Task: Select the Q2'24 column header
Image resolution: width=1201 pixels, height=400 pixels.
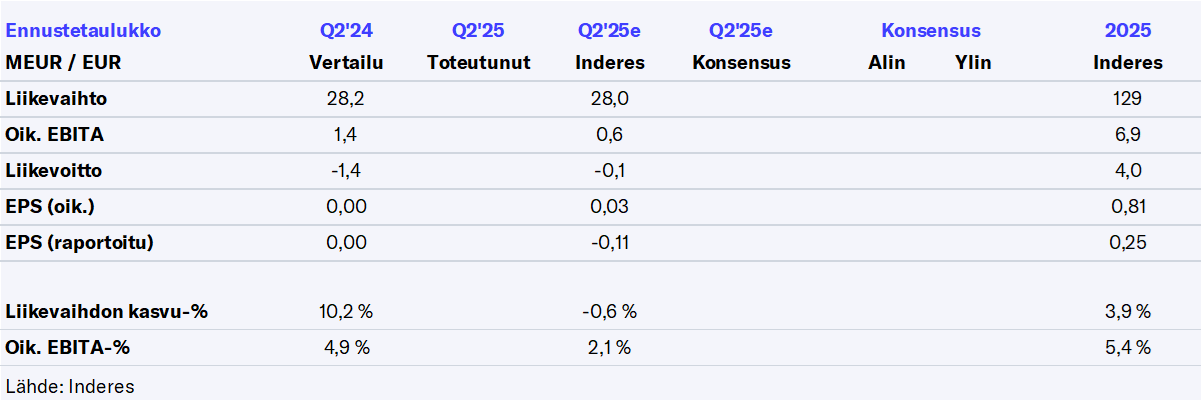Action: click(346, 31)
